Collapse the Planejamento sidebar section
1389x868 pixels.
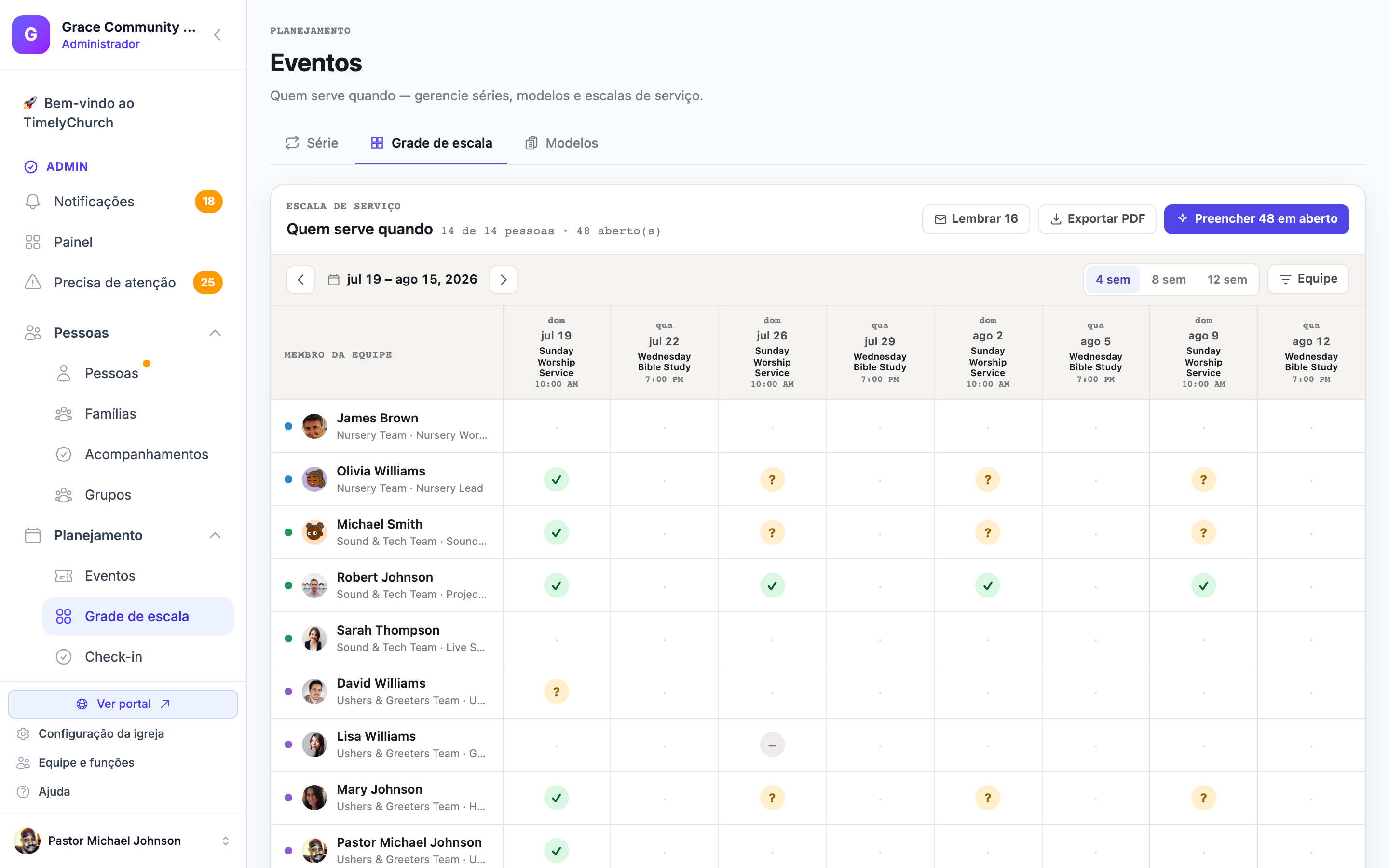tap(215, 536)
